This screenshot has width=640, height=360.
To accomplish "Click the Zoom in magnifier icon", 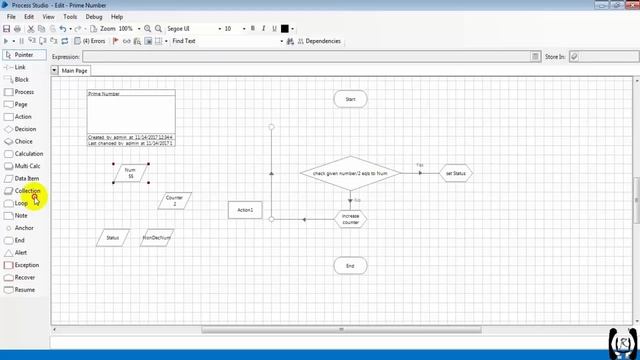I will [147, 29].
